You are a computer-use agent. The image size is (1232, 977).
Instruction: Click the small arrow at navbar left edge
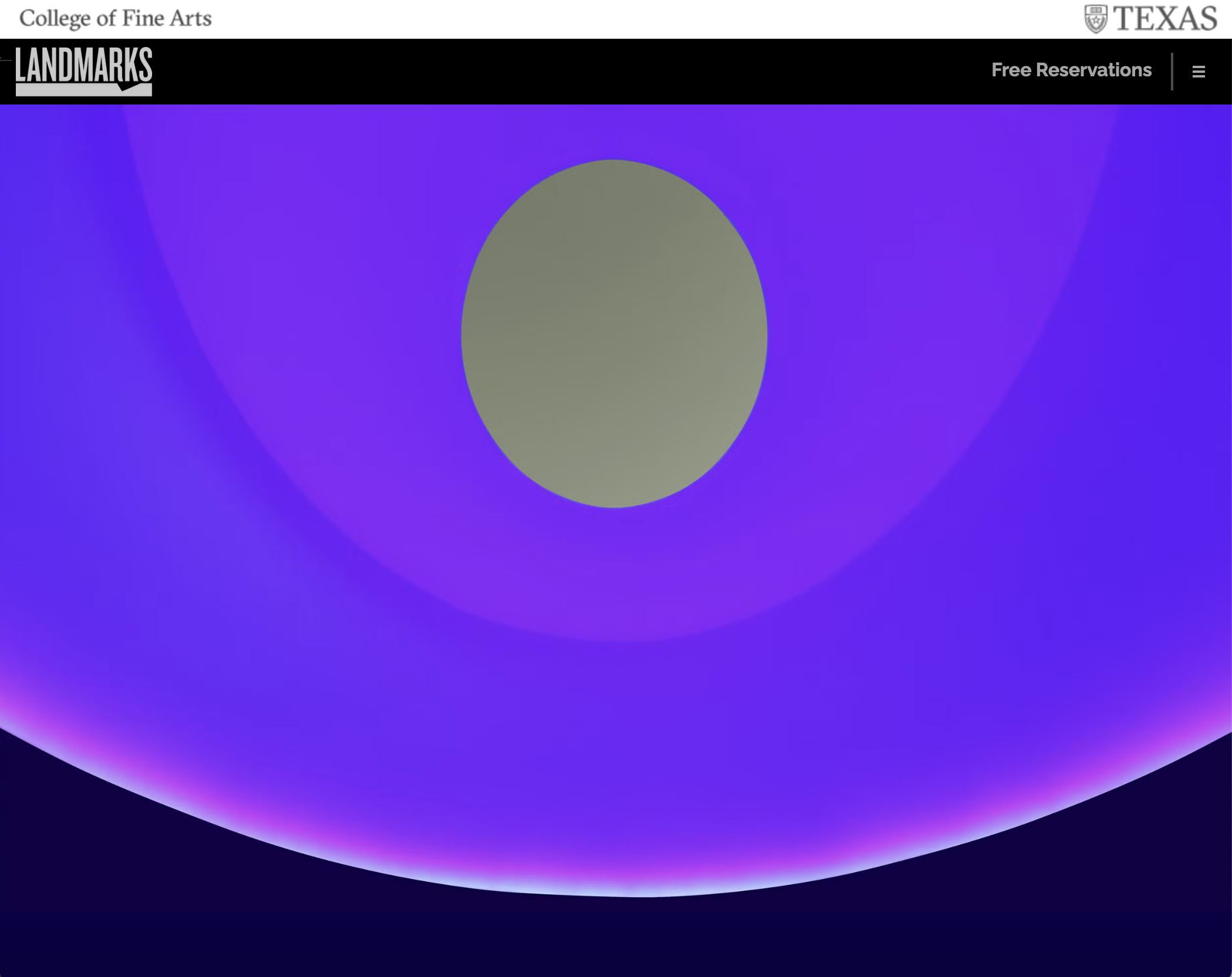5,59
